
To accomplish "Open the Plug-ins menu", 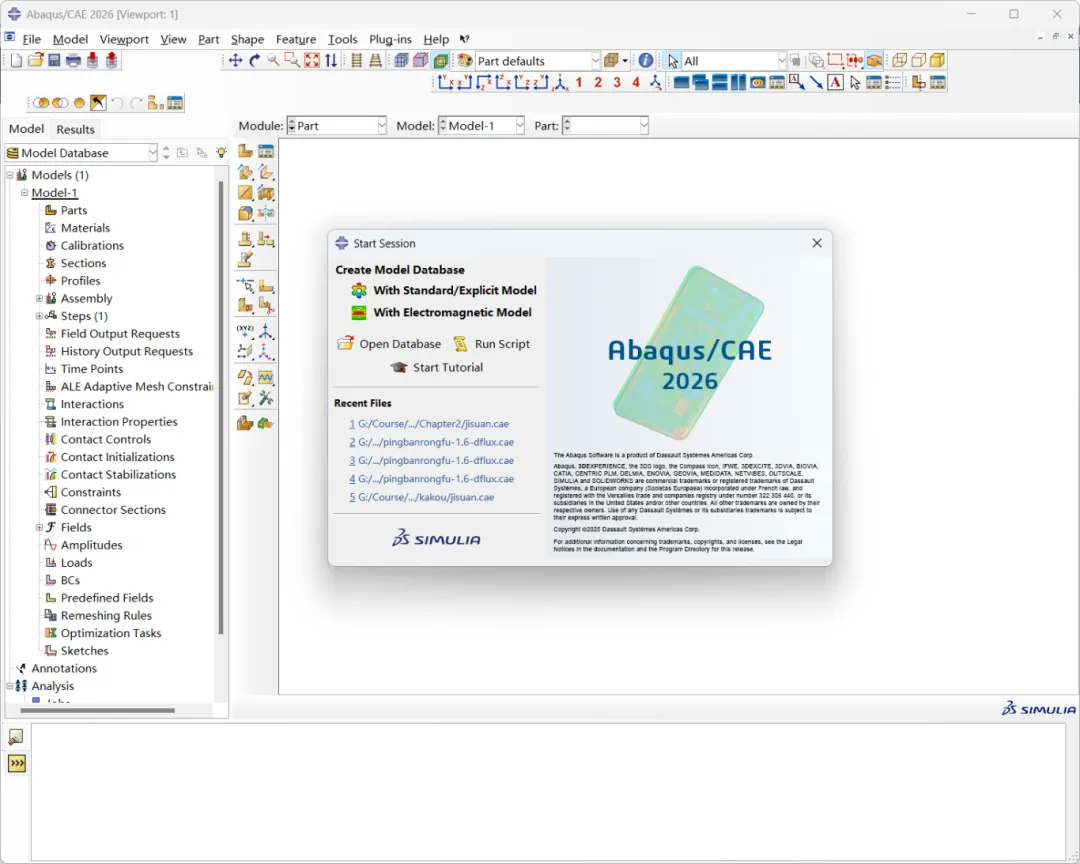I will click(x=390, y=39).
